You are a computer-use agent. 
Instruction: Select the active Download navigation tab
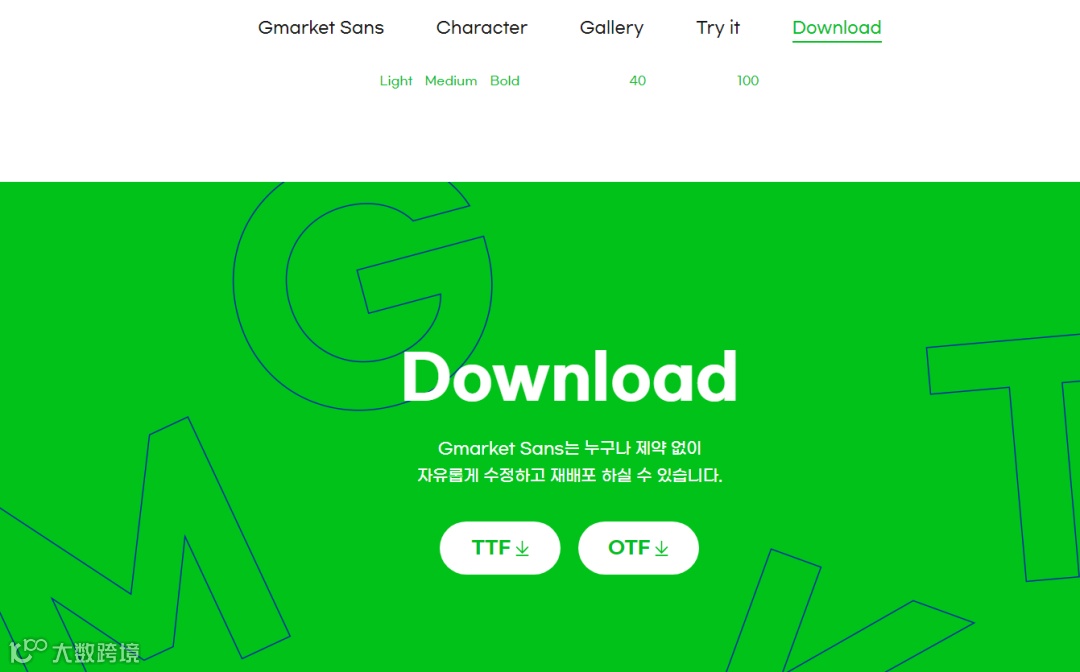(x=837, y=28)
